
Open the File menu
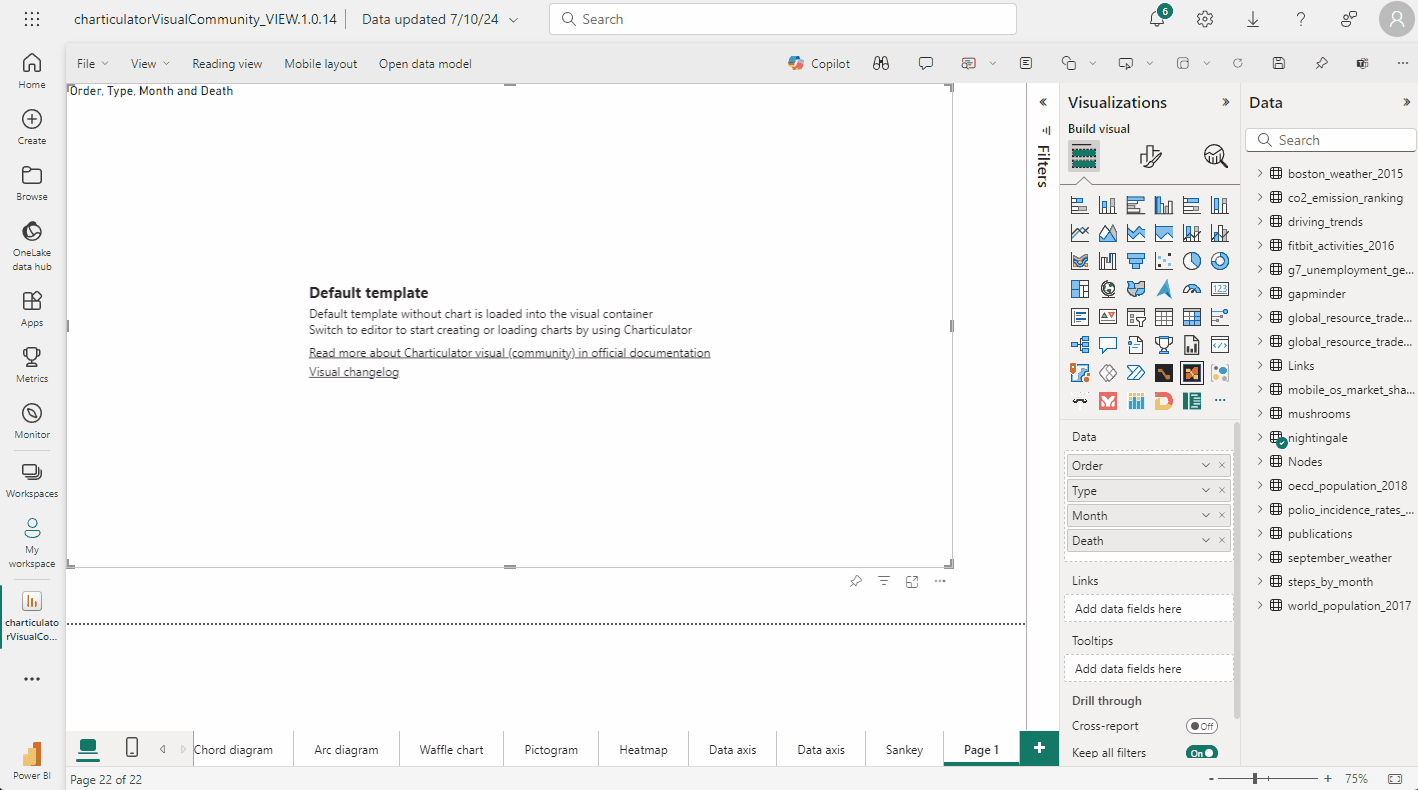click(x=92, y=63)
